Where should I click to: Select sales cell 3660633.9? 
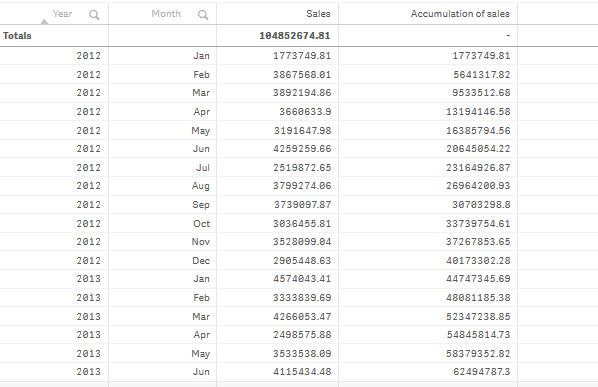(305, 112)
